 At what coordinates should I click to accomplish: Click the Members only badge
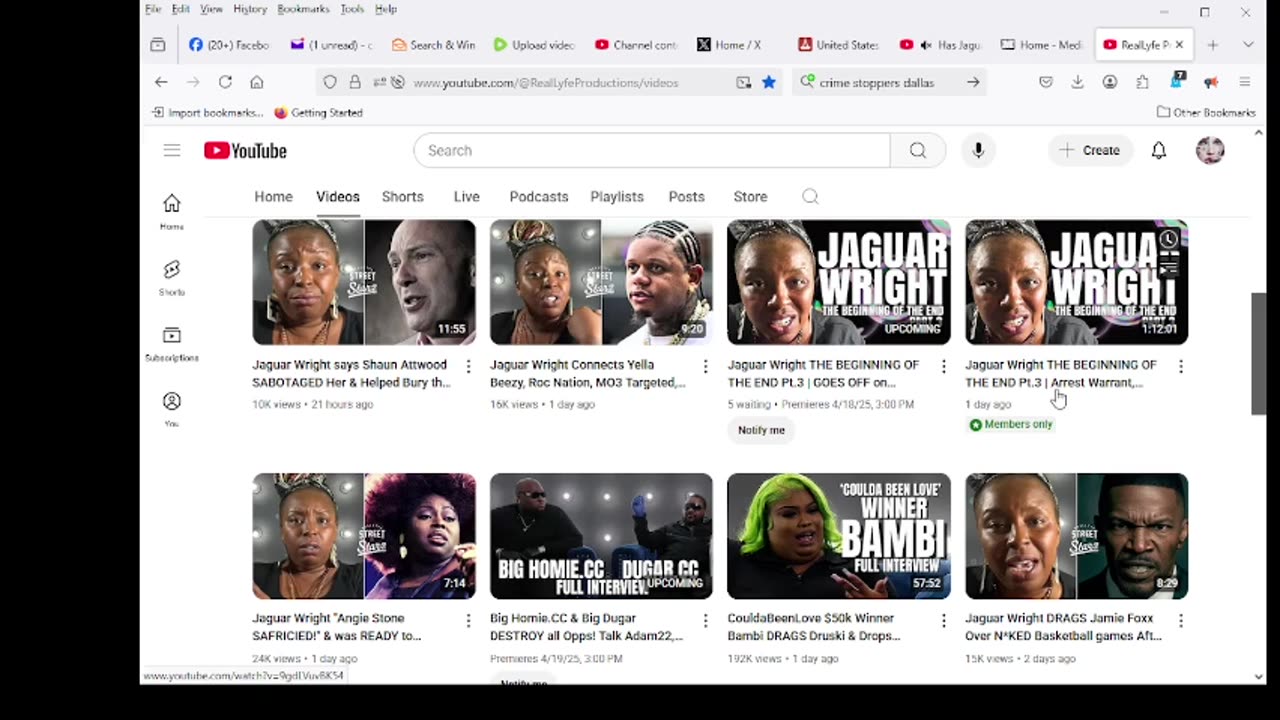pyautogui.click(x=1011, y=424)
